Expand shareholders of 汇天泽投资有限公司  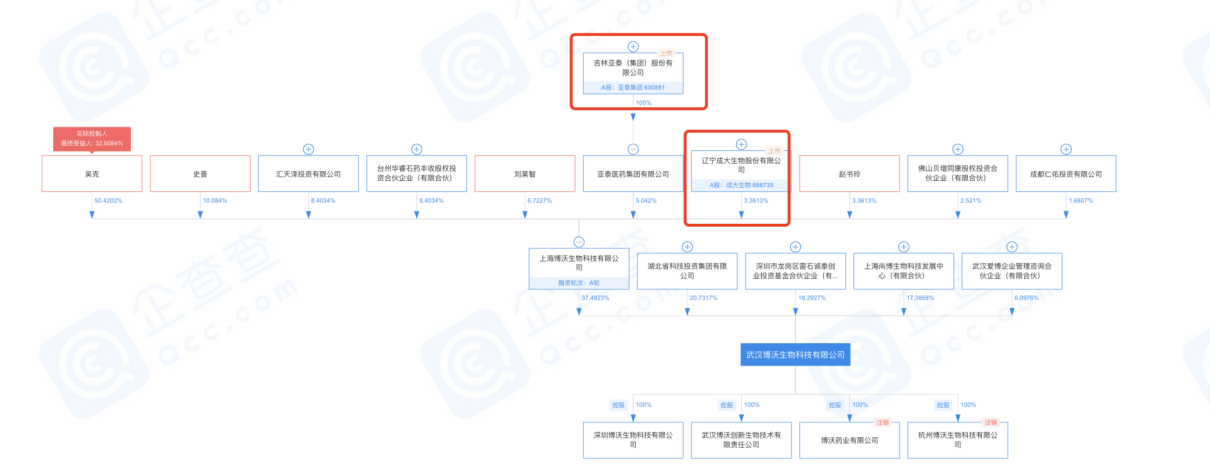(308, 149)
